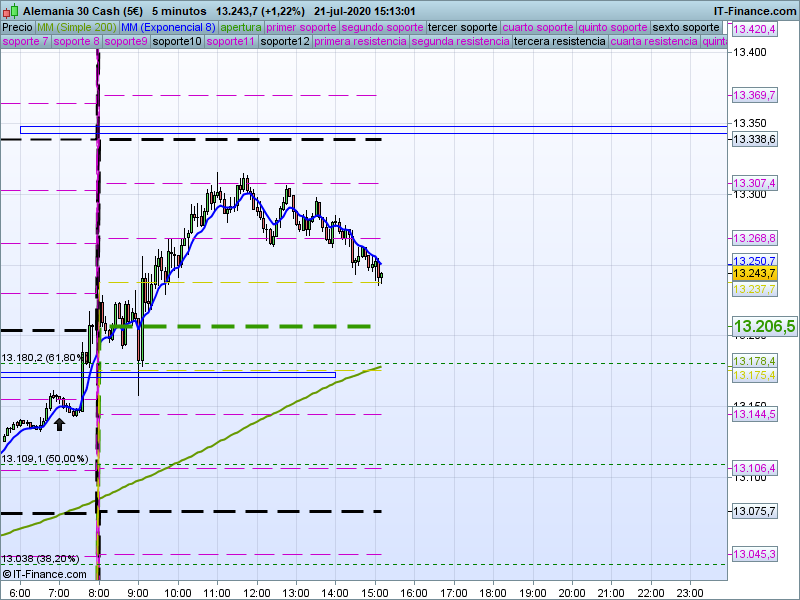Screen dimensions: 800x600
Task: Click the primera resistencia label
Action: [360, 41]
